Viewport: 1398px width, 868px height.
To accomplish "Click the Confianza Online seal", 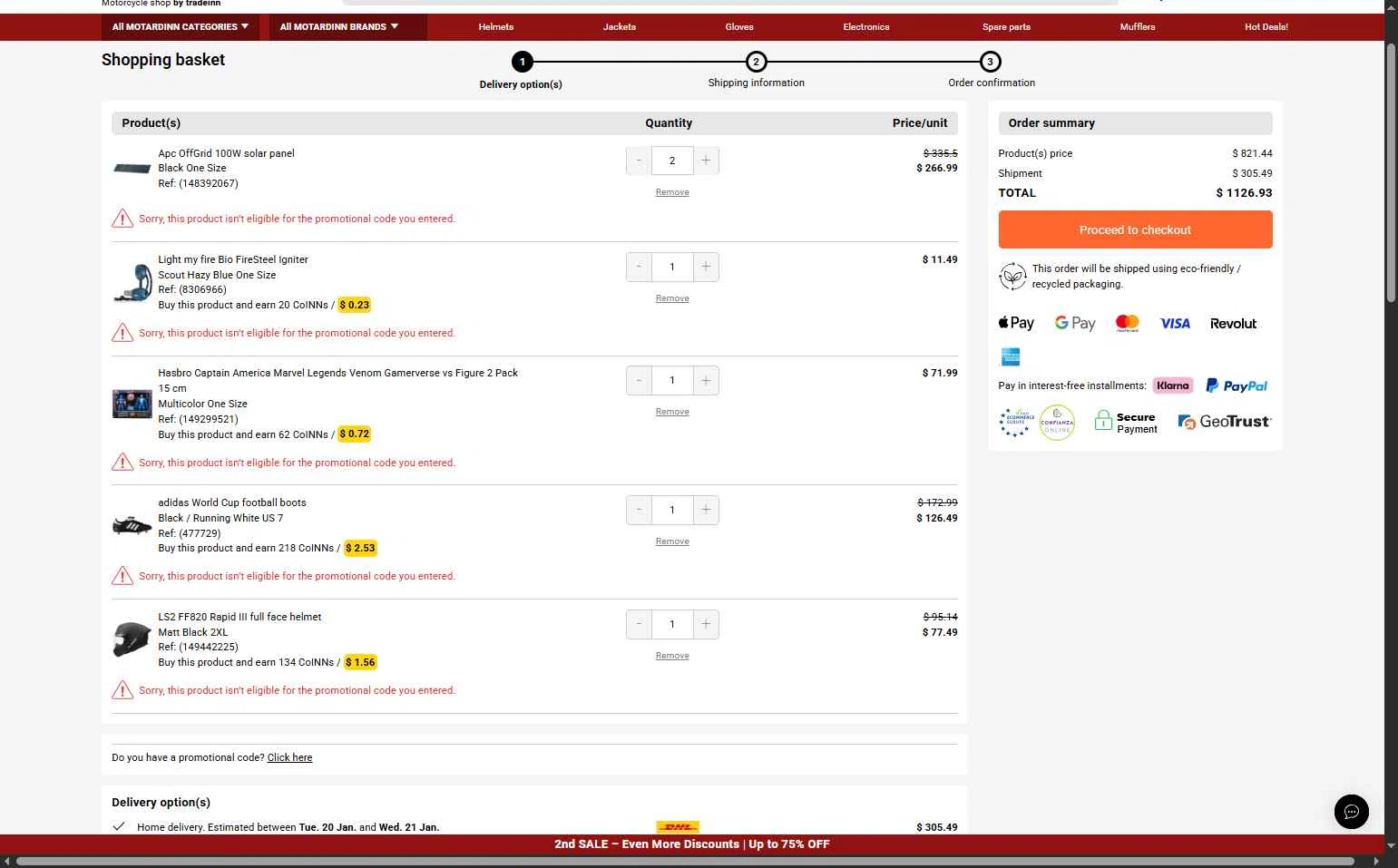I will coord(1057,423).
